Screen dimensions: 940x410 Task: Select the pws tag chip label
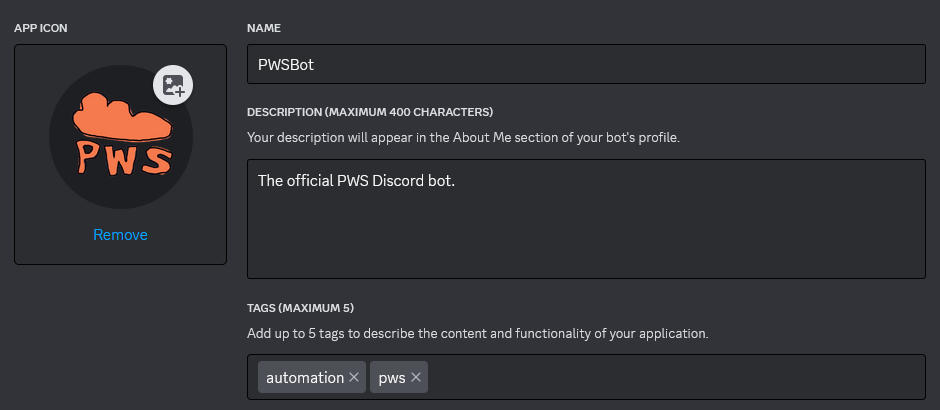(x=392, y=377)
